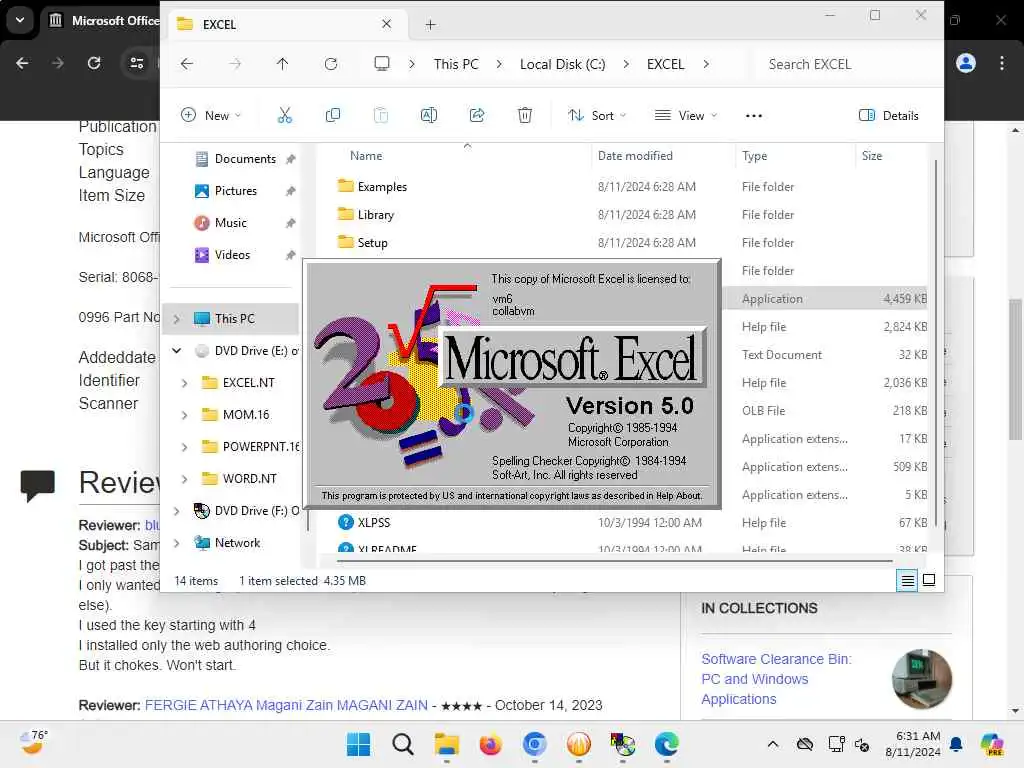This screenshot has width=1024, height=768.
Task: Switch to large thumbnails view icon in status bar
Action: click(929, 580)
